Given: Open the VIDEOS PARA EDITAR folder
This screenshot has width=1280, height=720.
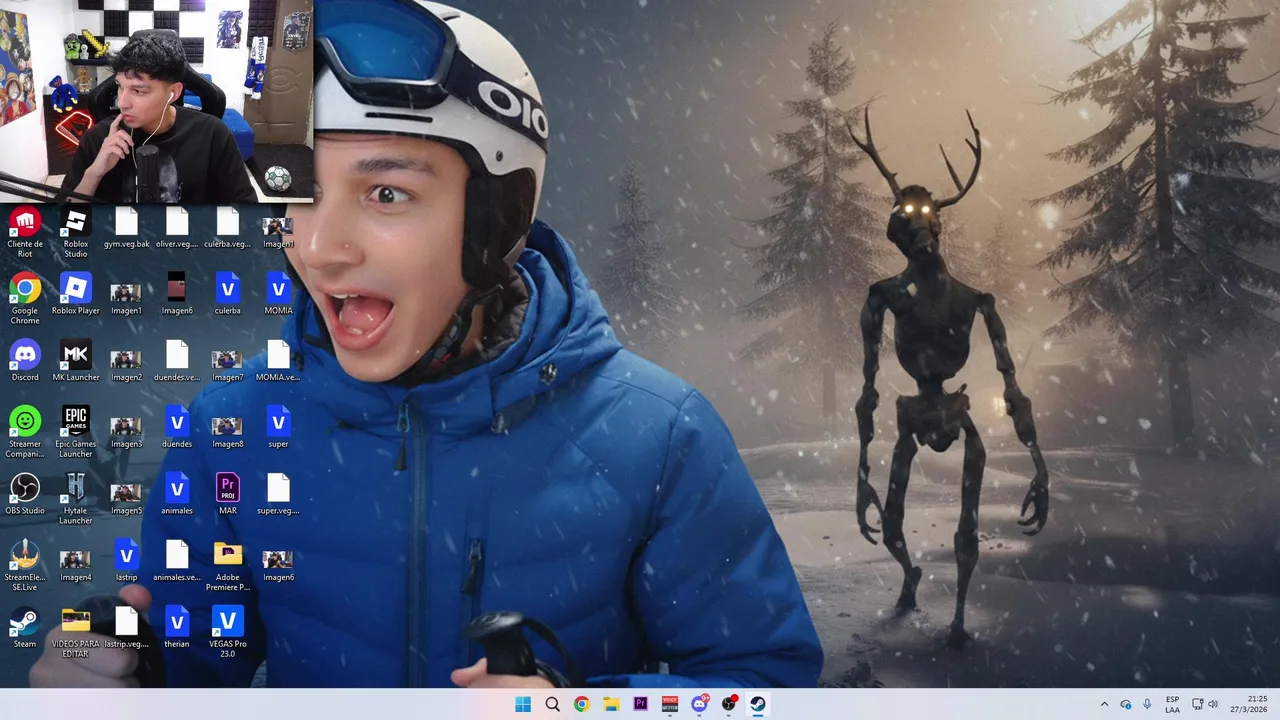Looking at the screenshot, I should [76, 632].
